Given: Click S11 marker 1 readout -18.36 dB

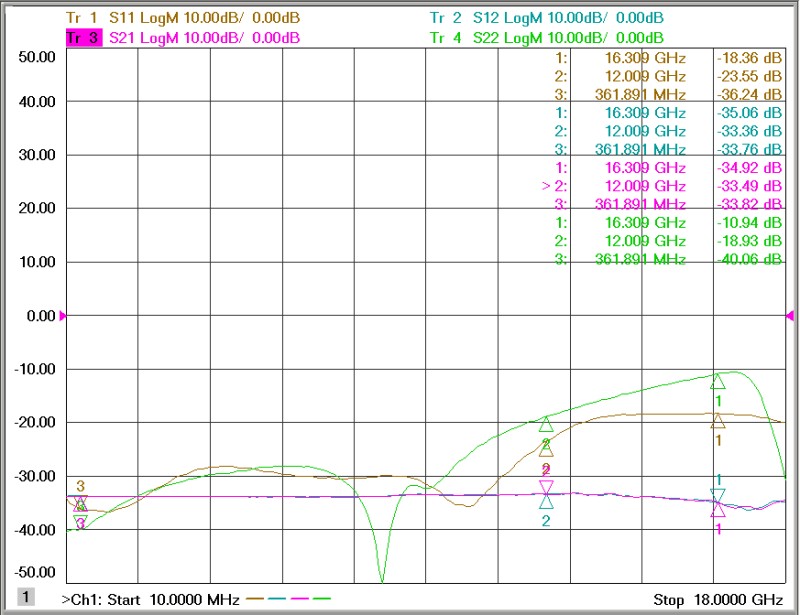Looking at the screenshot, I should click(x=748, y=58).
